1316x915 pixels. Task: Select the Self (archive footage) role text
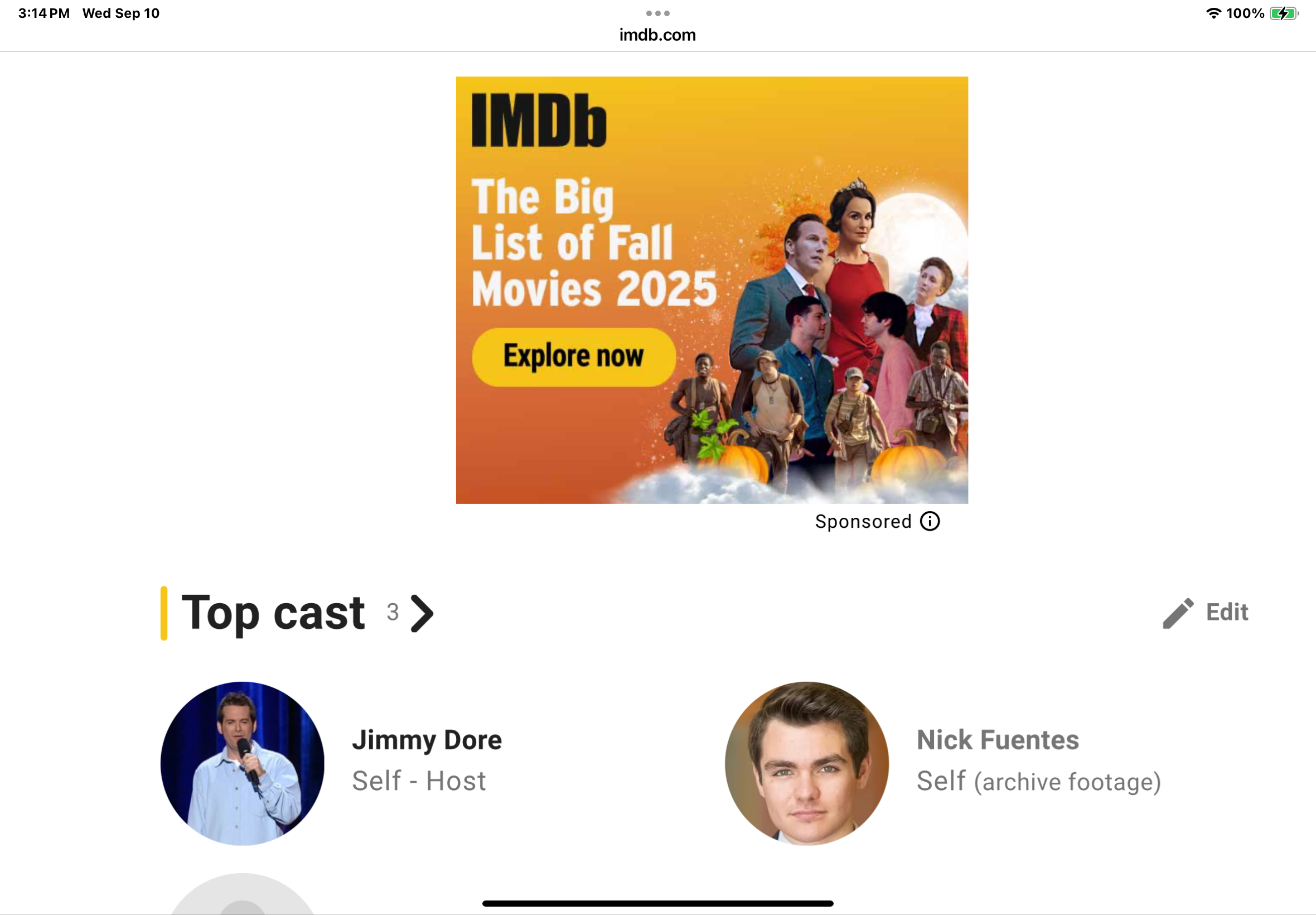(1039, 782)
